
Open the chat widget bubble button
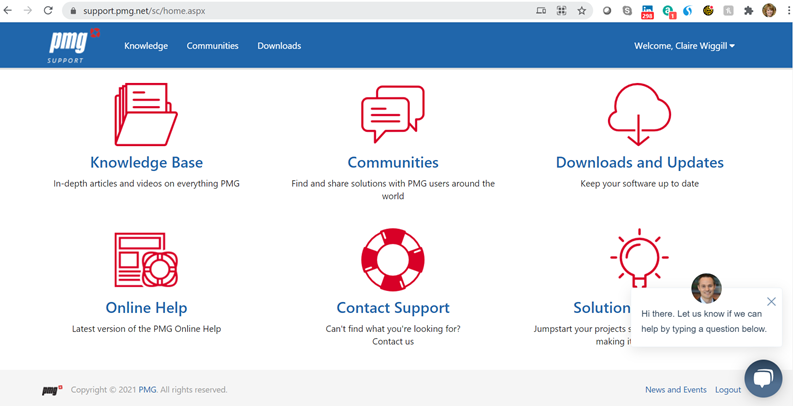pos(763,379)
